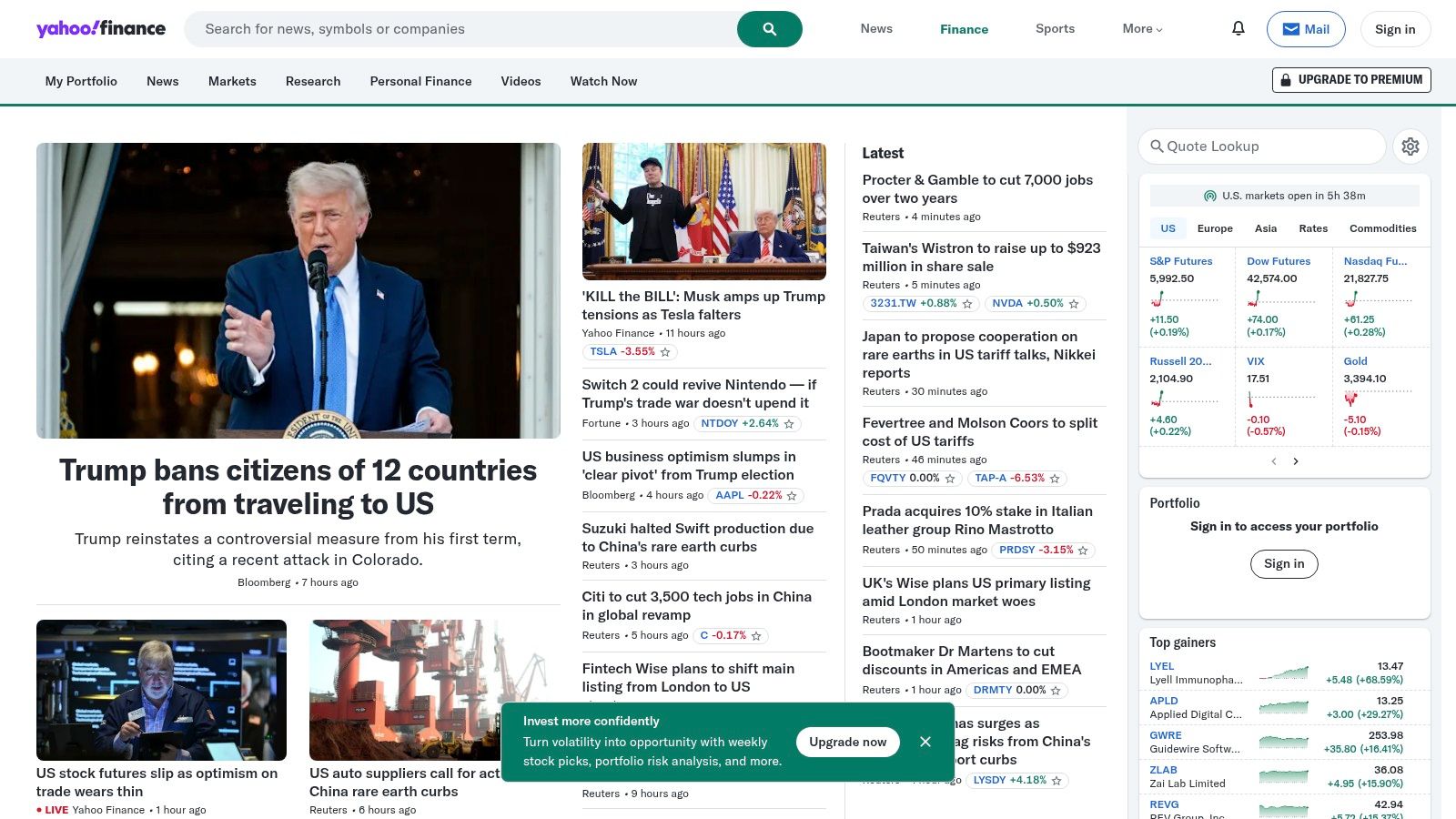Switch market summary to Rates tab
This screenshot has width=1456, height=819.
click(1313, 228)
